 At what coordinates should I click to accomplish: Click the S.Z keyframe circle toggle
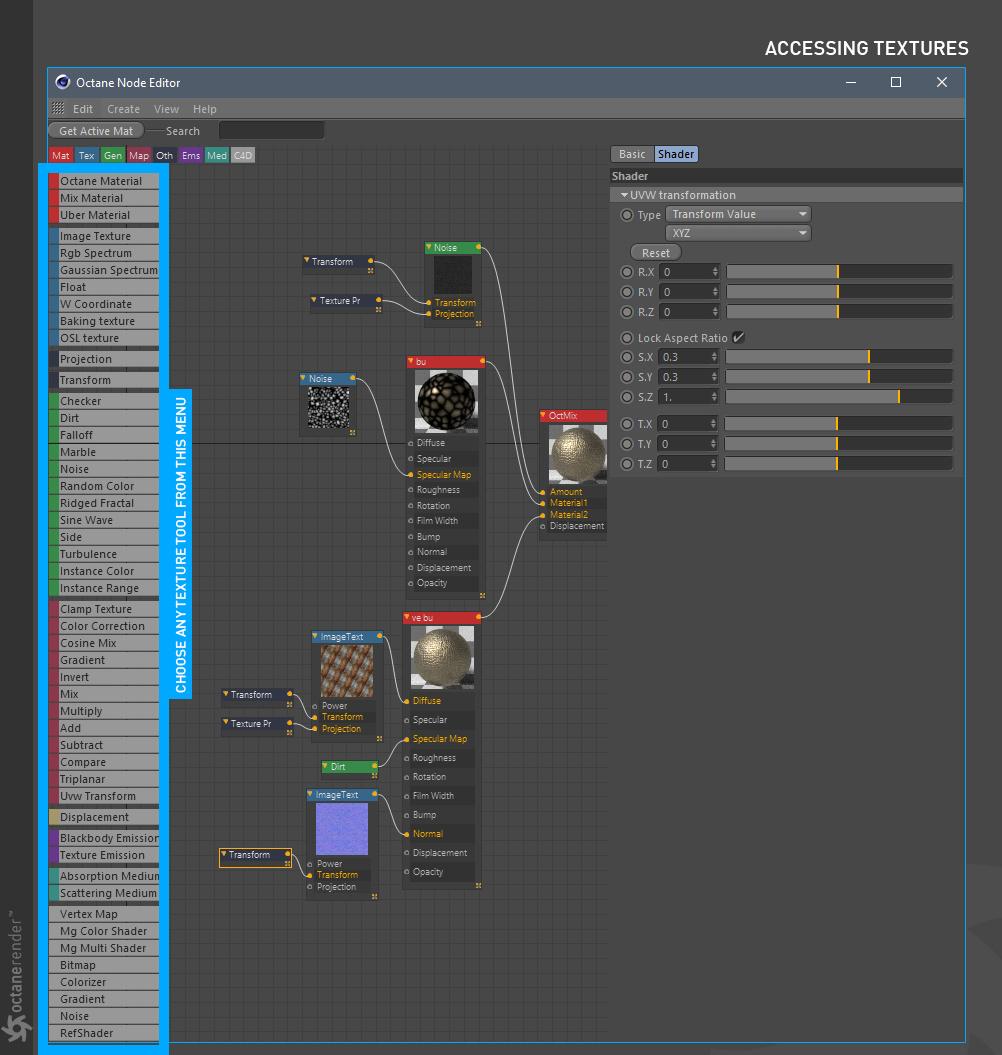(x=627, y=397)
